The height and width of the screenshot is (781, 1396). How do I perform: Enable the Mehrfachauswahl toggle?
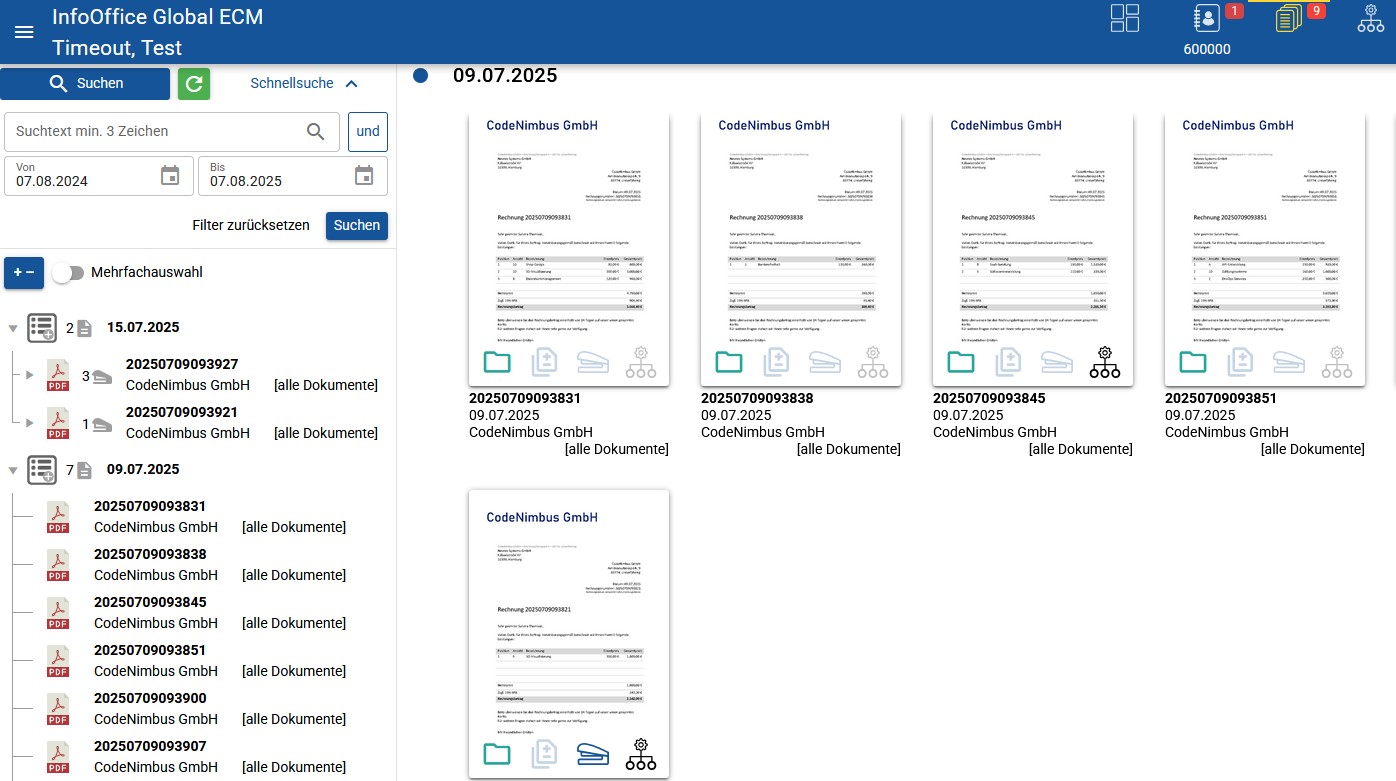[x=68, y=273]
